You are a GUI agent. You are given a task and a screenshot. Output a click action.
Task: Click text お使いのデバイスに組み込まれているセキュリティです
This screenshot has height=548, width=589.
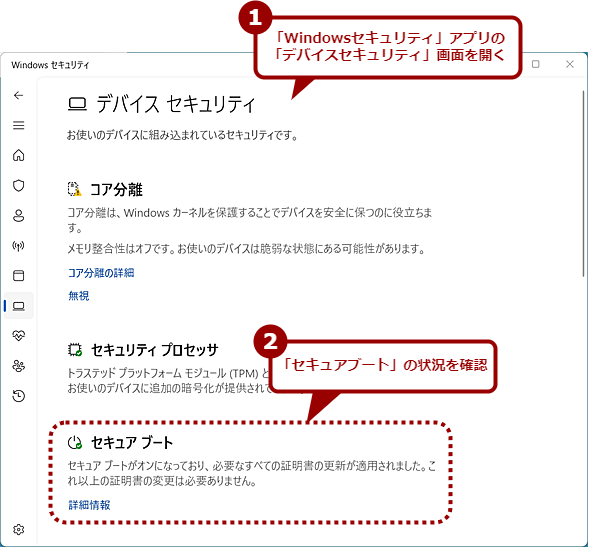[182, 135]
